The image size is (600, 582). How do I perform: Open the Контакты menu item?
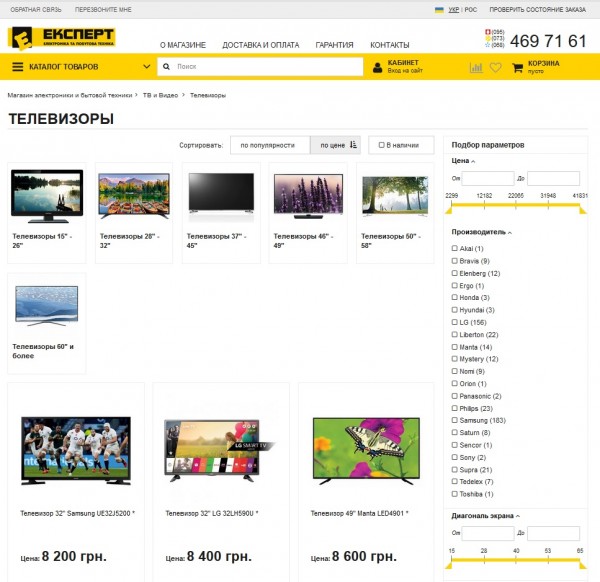390,45
